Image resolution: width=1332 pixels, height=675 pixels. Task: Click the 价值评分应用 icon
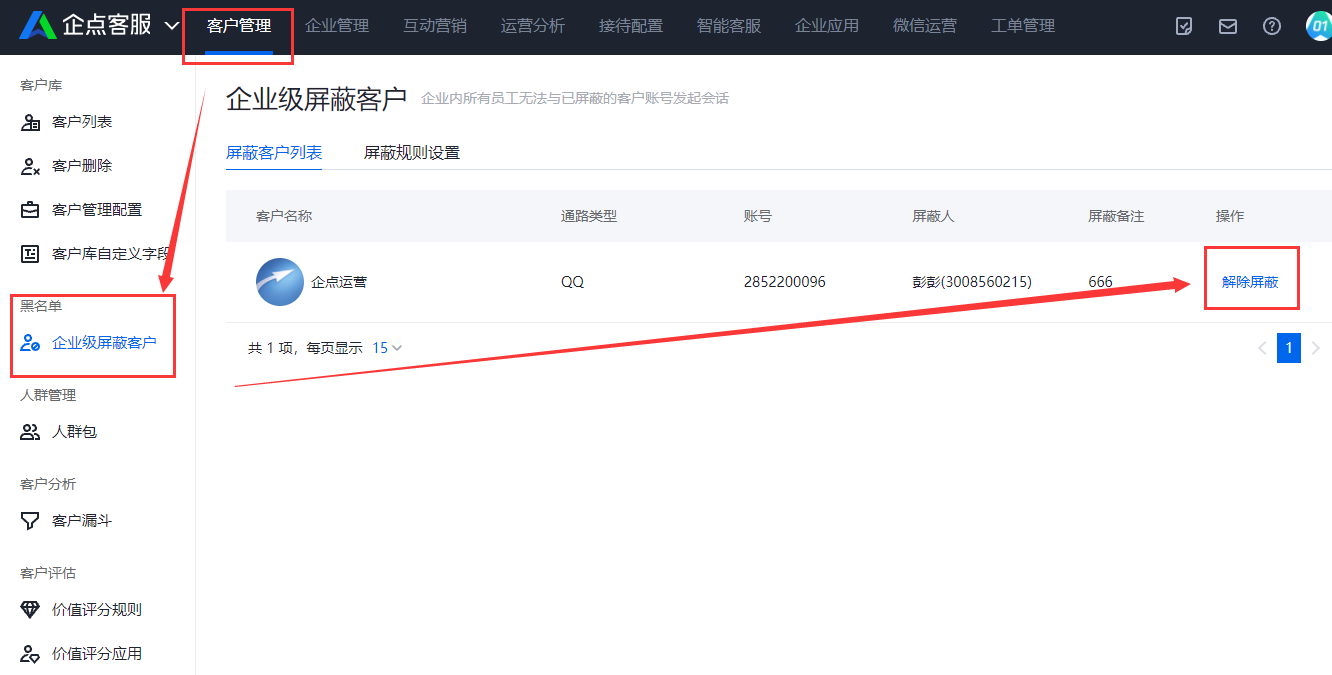click(31, 654)
